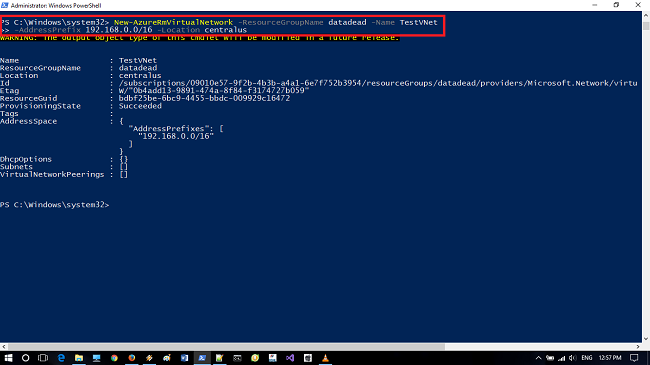Click the horizontal scrollbar thumb
The height and width of the screenshot is (365, 650).
pyautogui.click(x=226, y=346)
